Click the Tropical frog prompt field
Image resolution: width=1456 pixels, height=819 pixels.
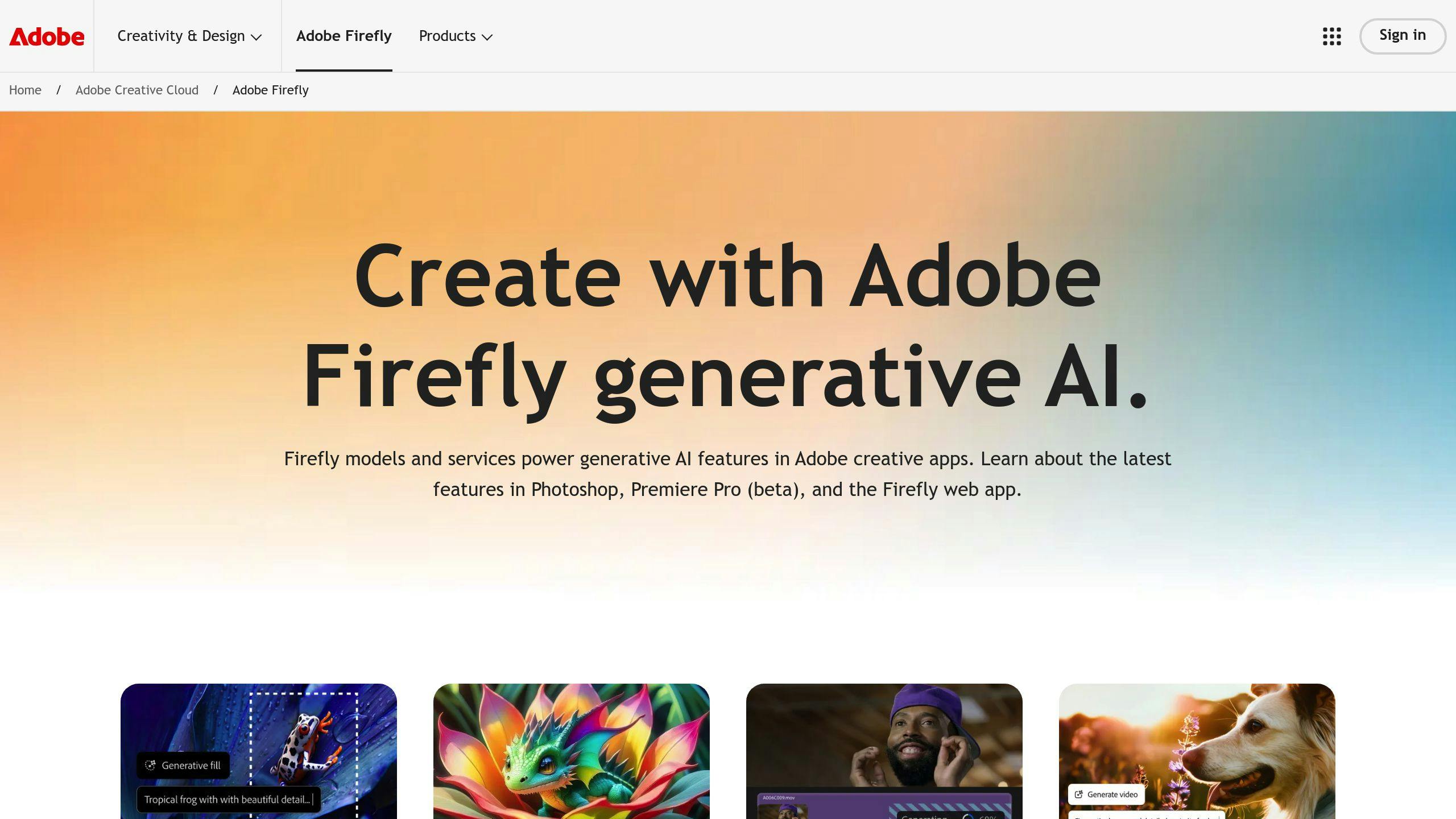[229, 800]
